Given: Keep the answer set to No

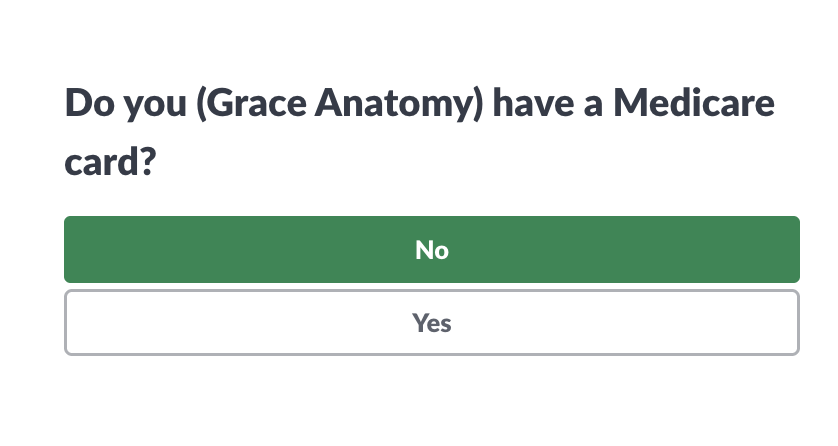Looking at the screenshot, I should pos(431,250).
